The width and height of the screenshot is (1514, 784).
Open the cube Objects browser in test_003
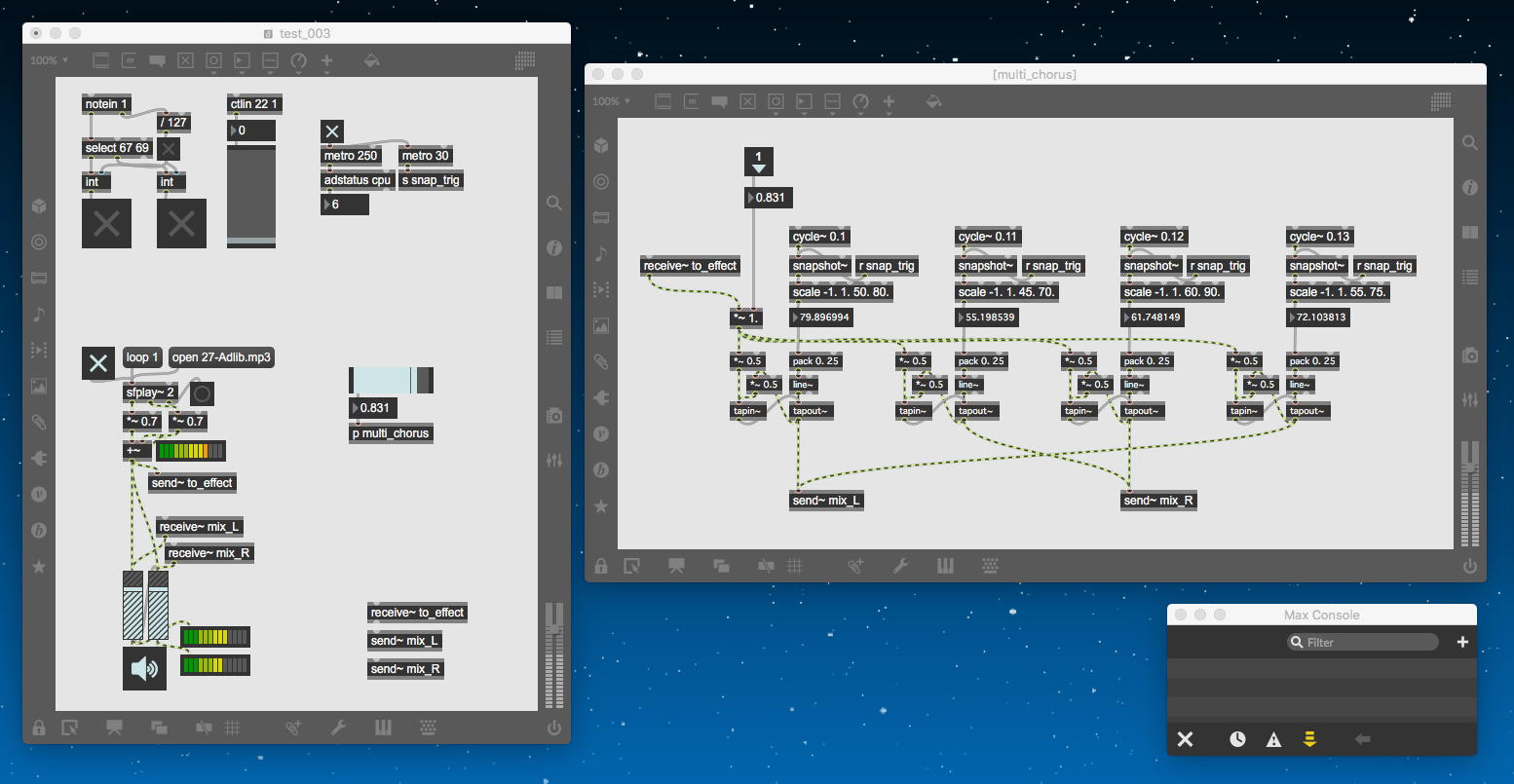point(39,205)
